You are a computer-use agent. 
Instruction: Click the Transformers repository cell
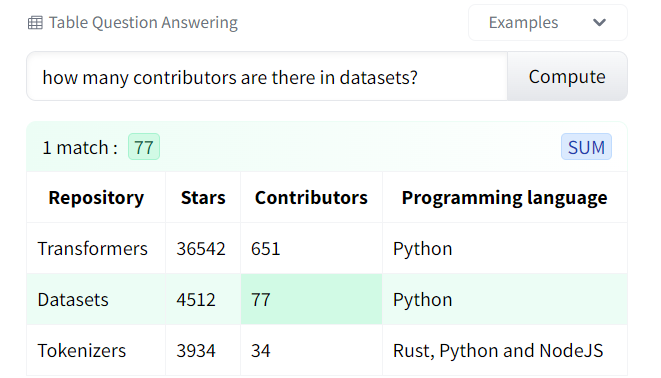tap(96, 248)
